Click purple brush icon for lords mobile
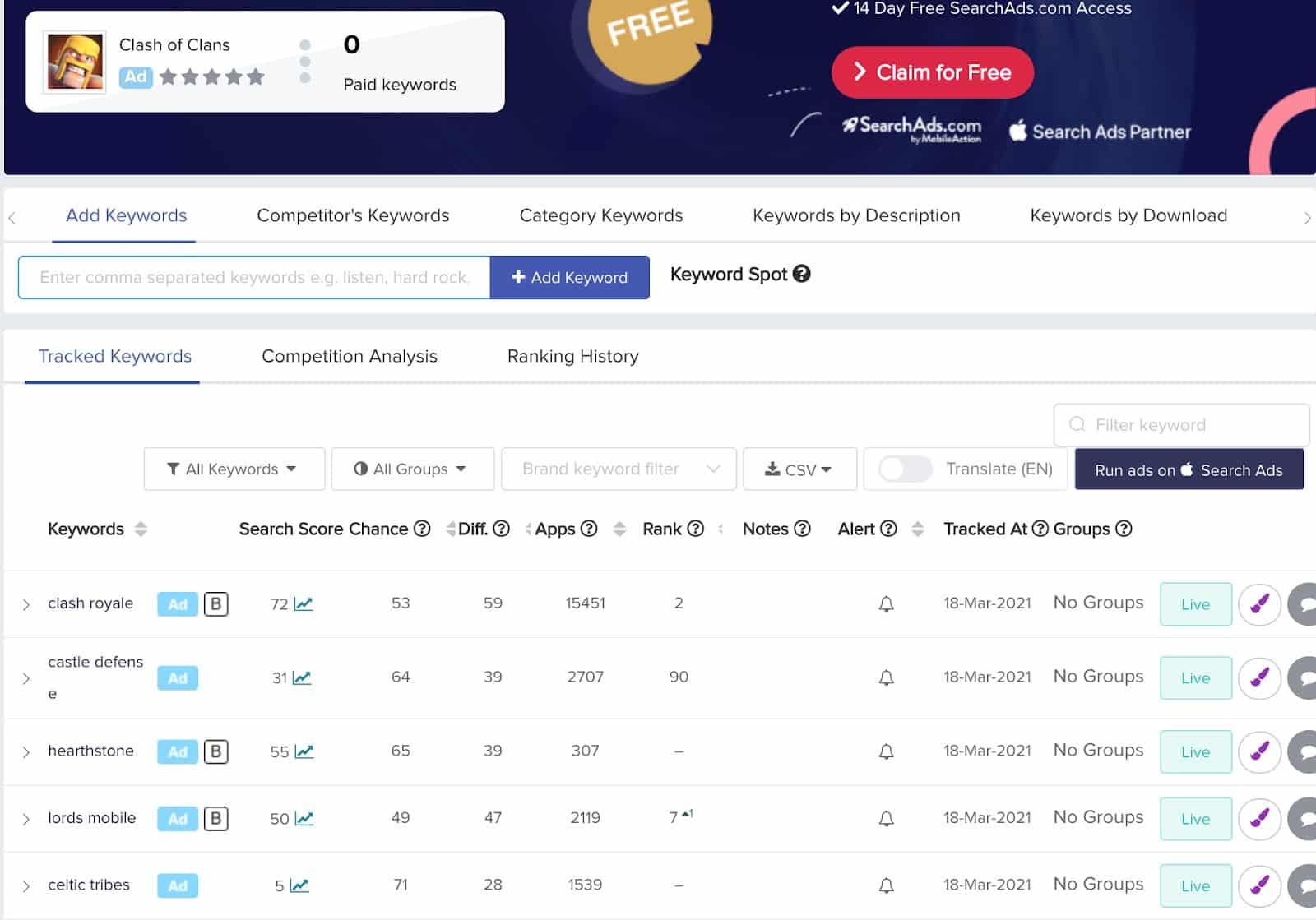The image size is (1316, 920). (1259, 819)
